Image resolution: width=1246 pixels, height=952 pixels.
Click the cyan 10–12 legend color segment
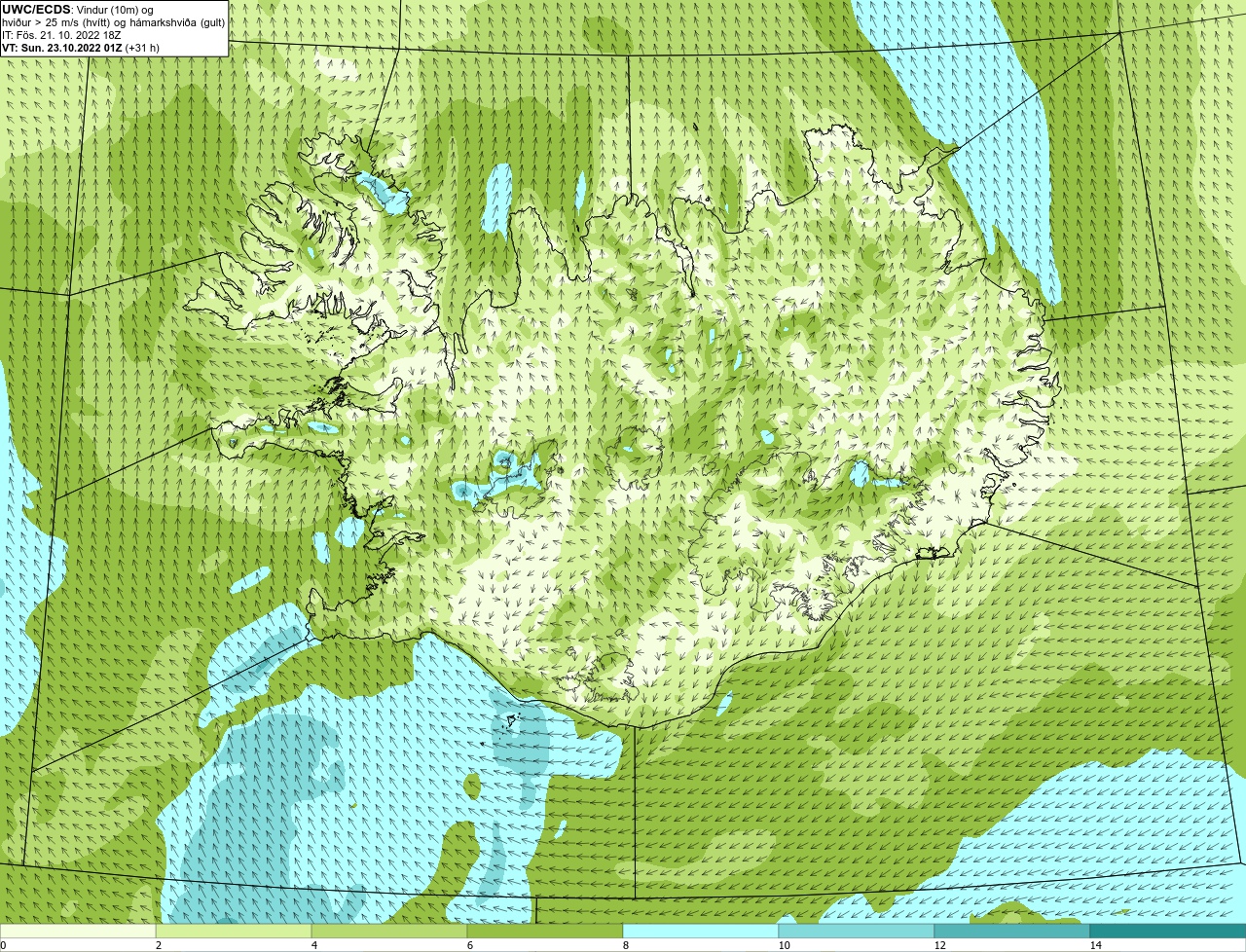point(857,932)
